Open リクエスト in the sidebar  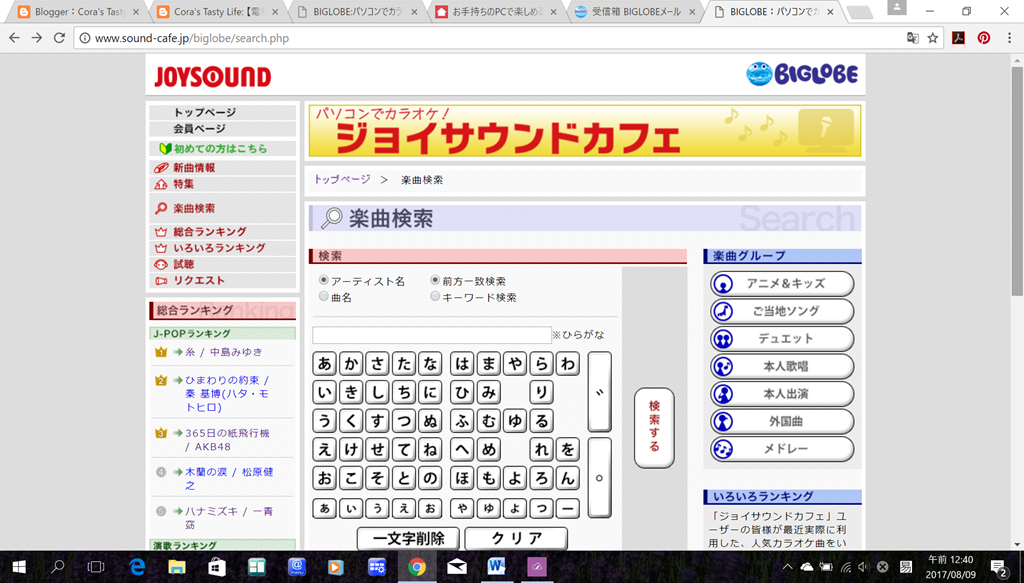pyautogui.click(x=222, y=281)
